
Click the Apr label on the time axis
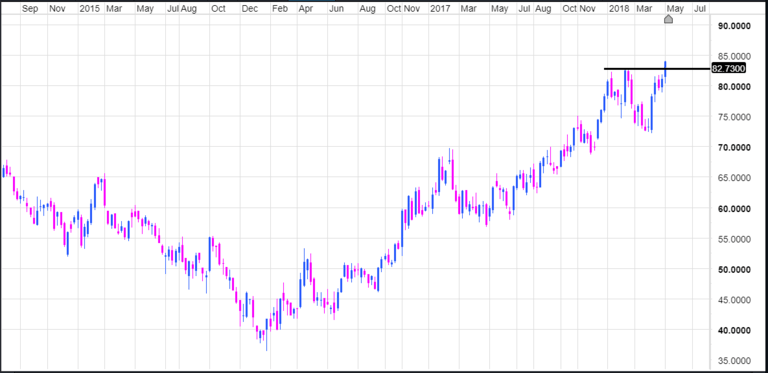[x=306, y=9]
